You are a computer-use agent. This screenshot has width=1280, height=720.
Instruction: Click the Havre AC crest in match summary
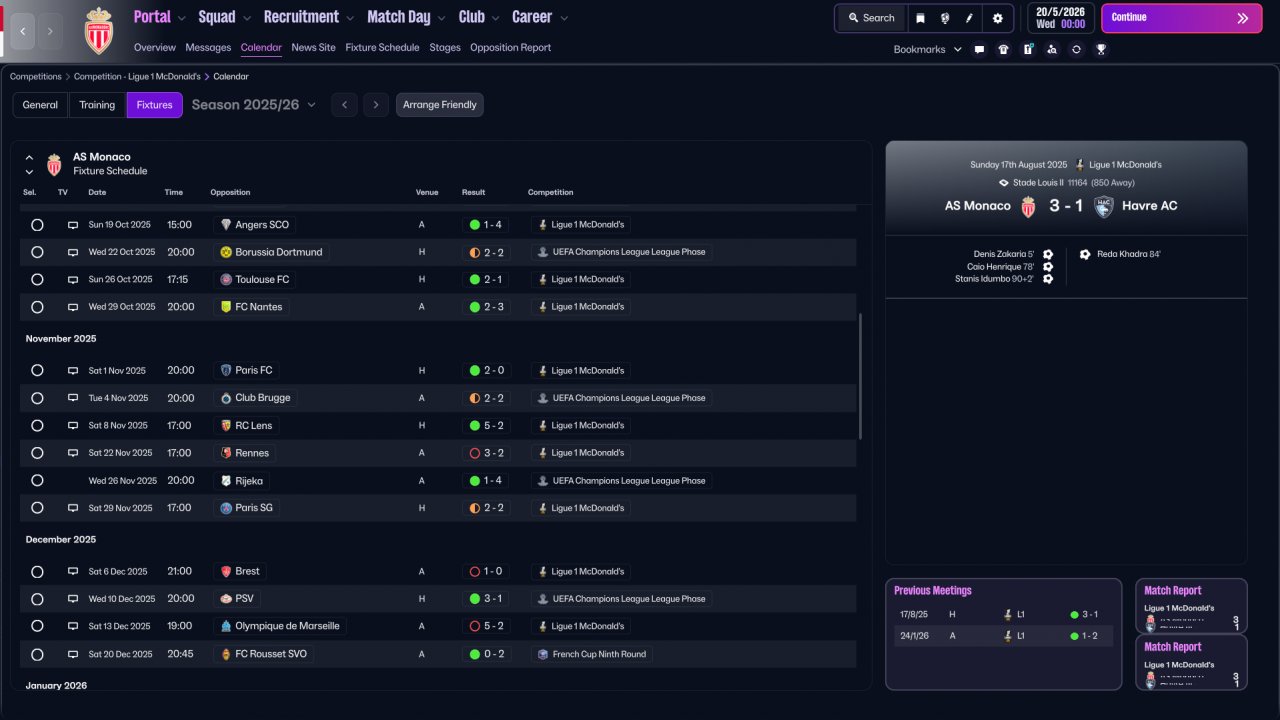click(x=1104, y=206)
